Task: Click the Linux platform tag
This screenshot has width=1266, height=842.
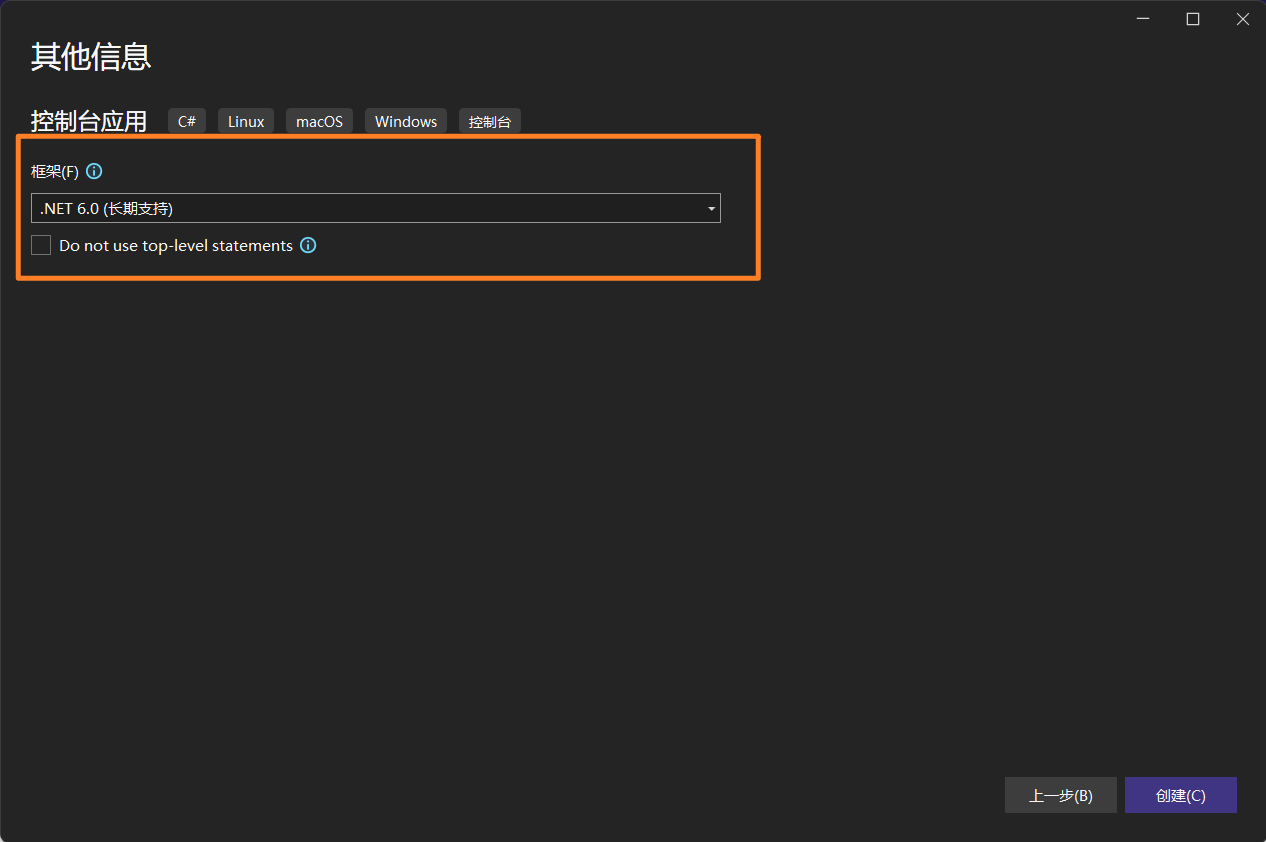Action: tap(246, 121)
